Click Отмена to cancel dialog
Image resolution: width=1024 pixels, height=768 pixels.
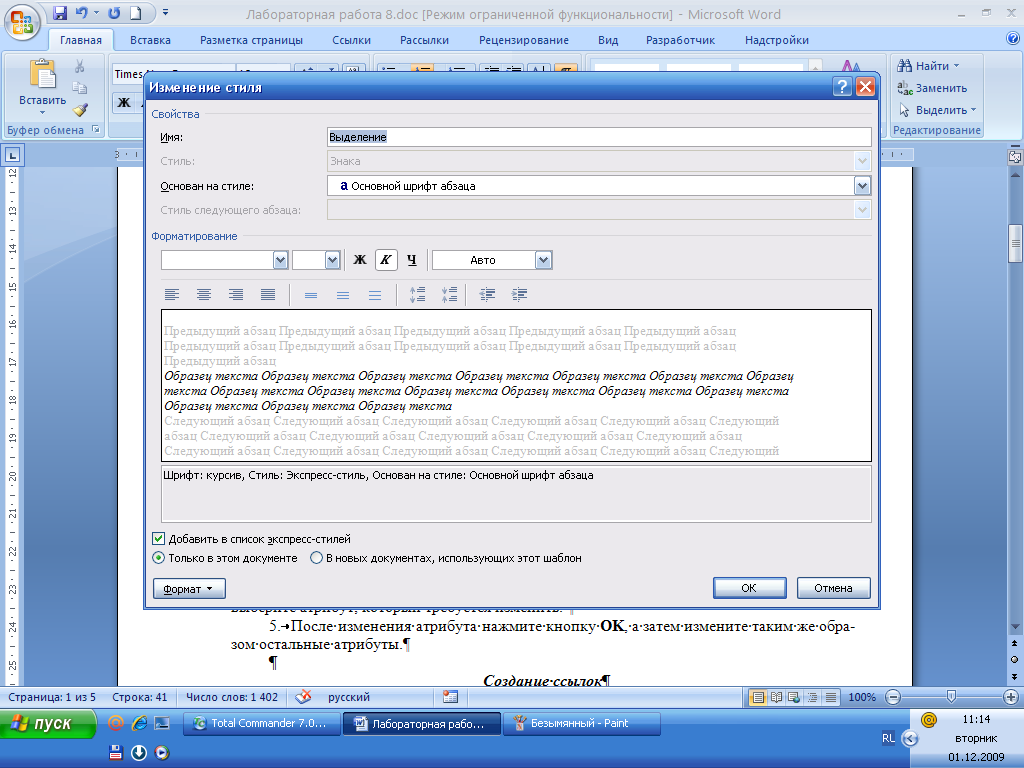pyautogui.click(x=833, y=588)
